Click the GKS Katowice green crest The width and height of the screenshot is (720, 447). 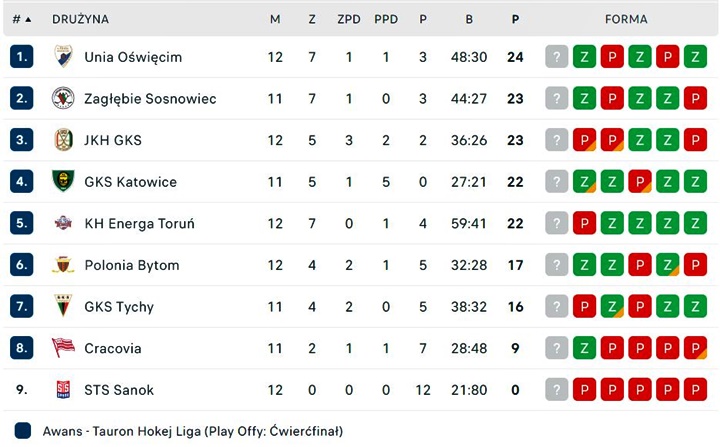coord(63,182)
